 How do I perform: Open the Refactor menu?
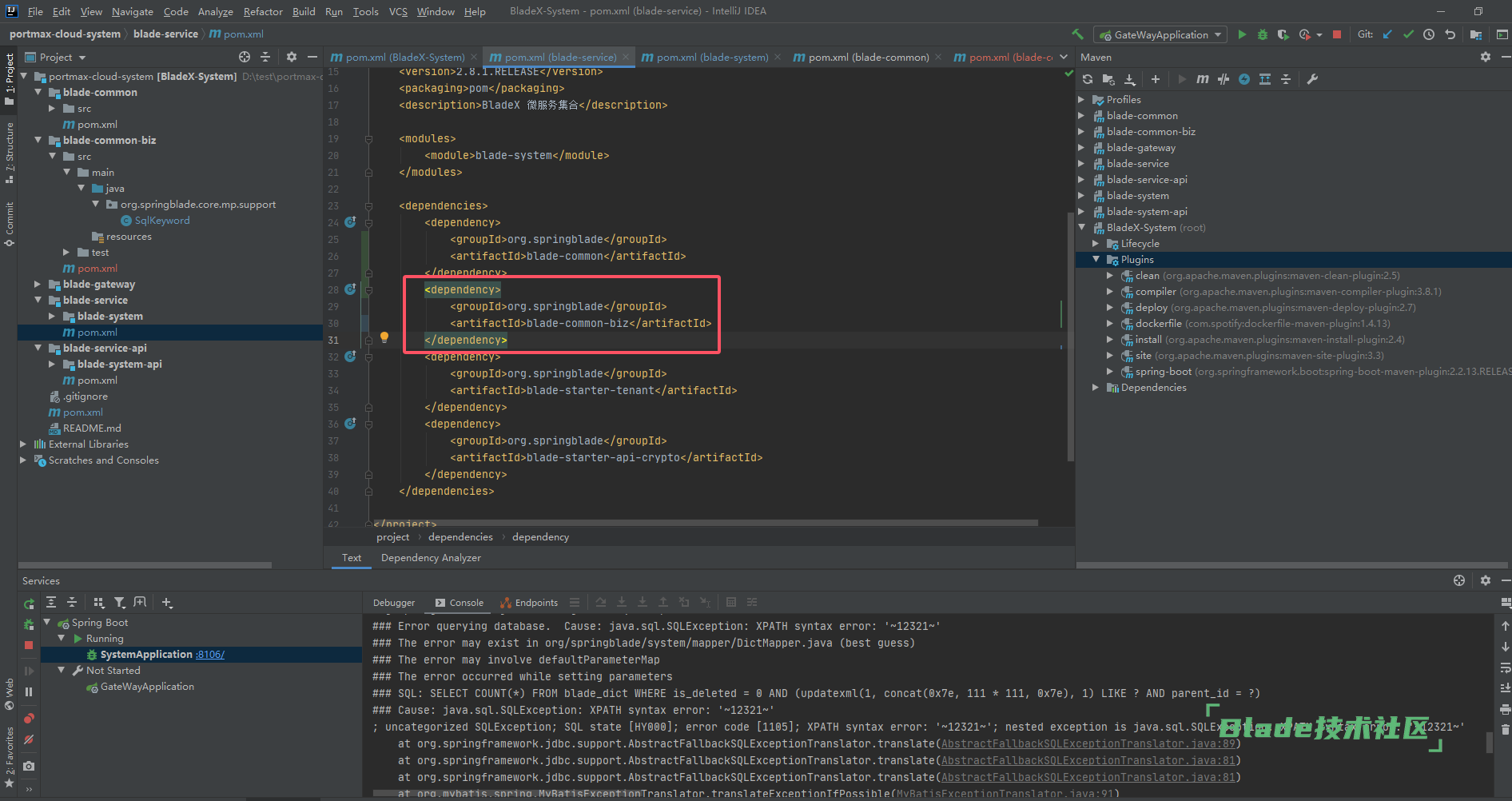[x=263, y=11]
